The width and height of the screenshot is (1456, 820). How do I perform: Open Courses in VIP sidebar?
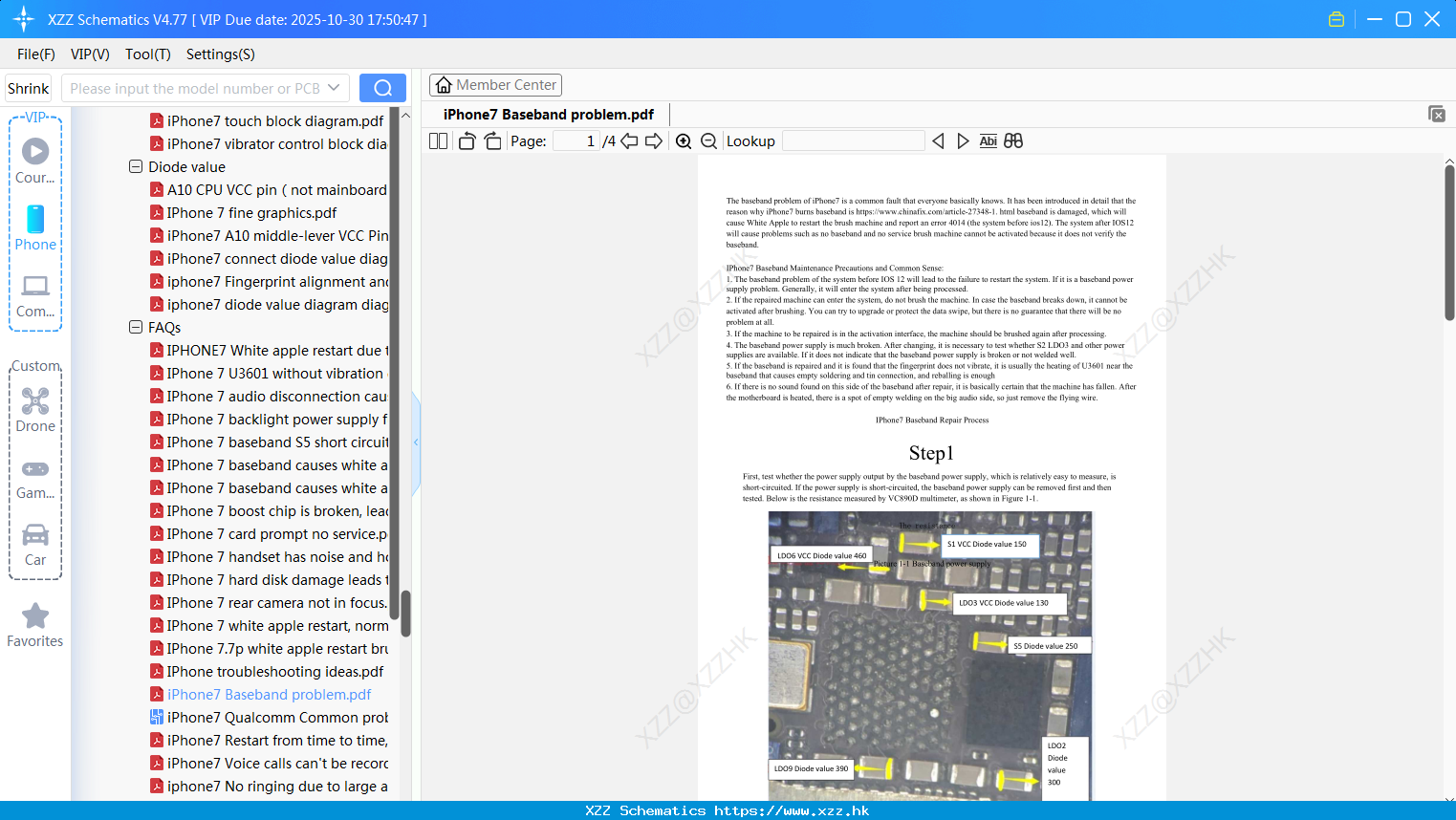click(x=35, y=161)
